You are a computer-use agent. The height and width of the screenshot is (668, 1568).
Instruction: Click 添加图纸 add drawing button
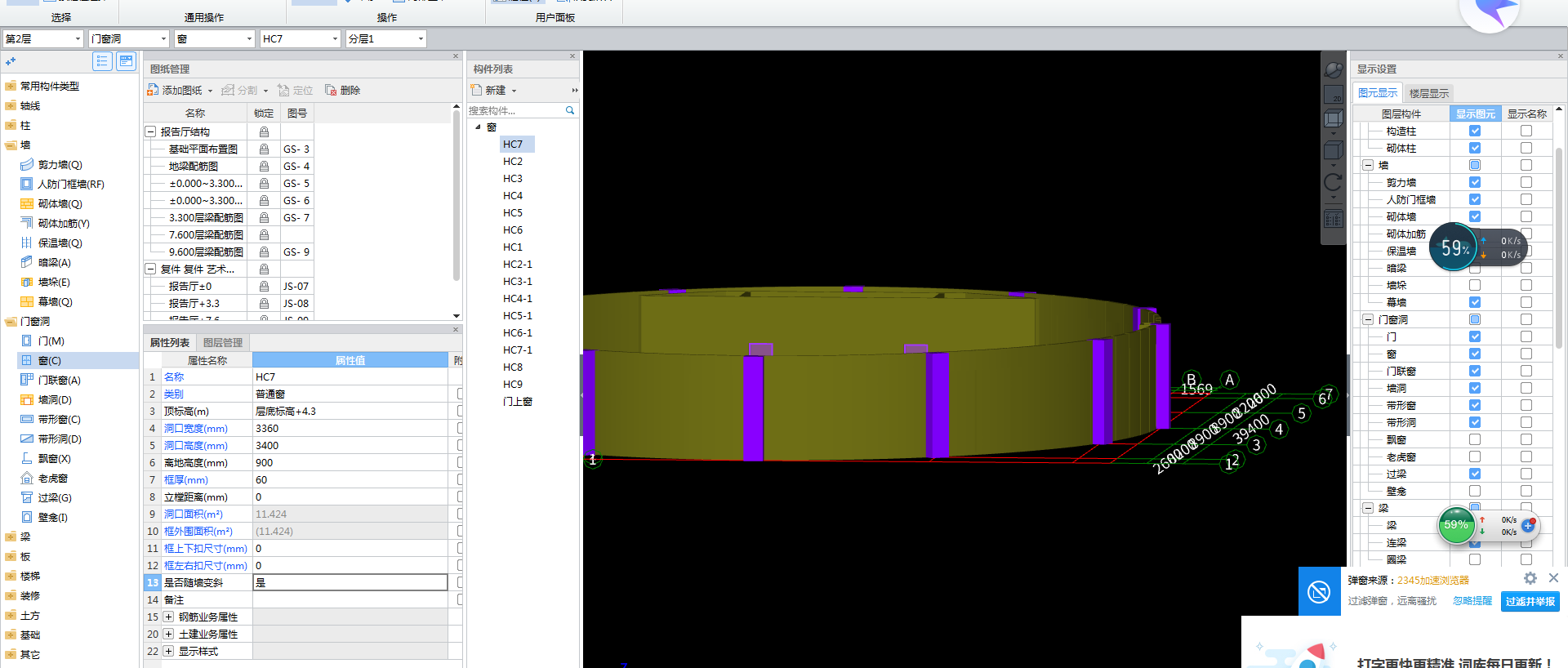(x=176, y=90)
